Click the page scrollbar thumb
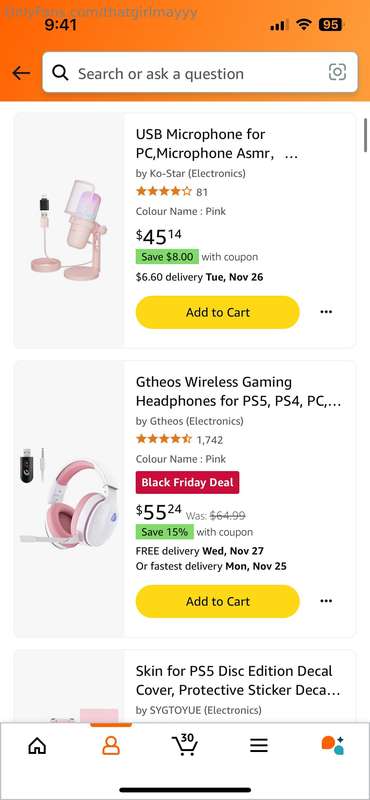370x800 pixels. 365,135
